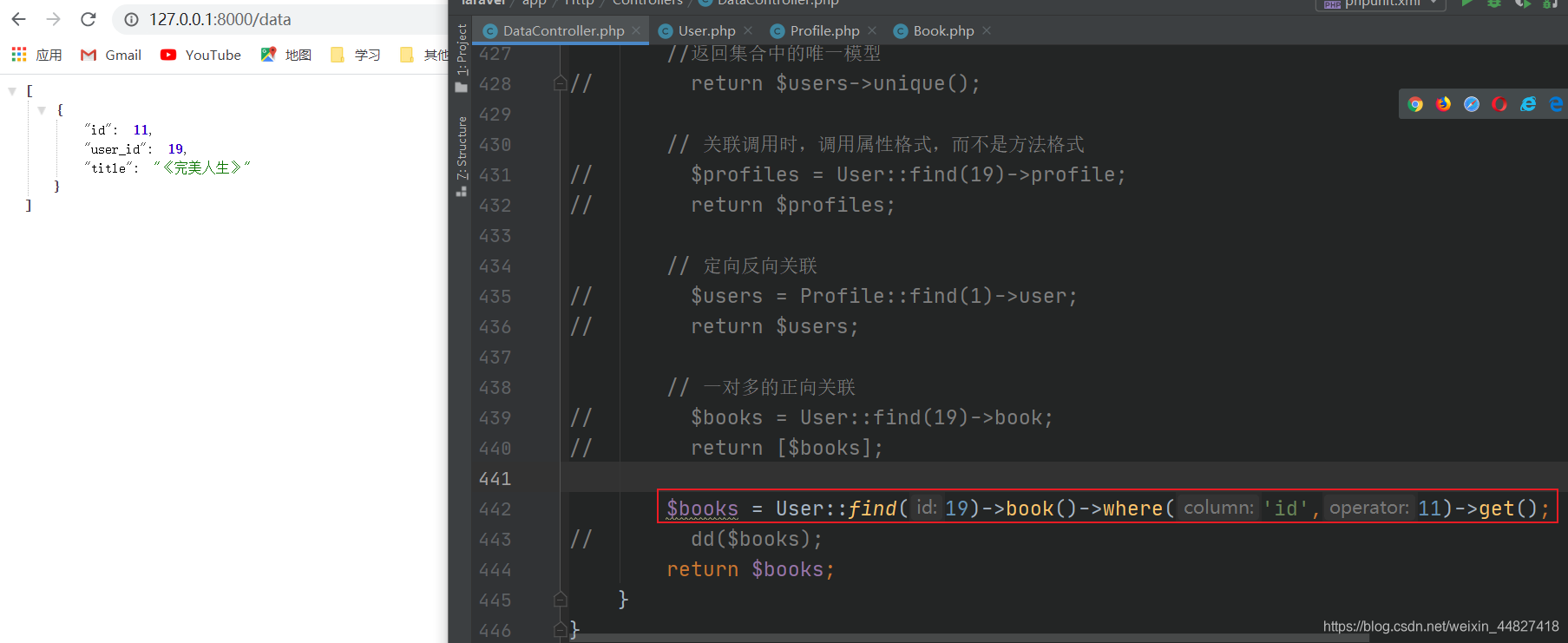Open page in Firefox from editor popup

(1443, 104)
